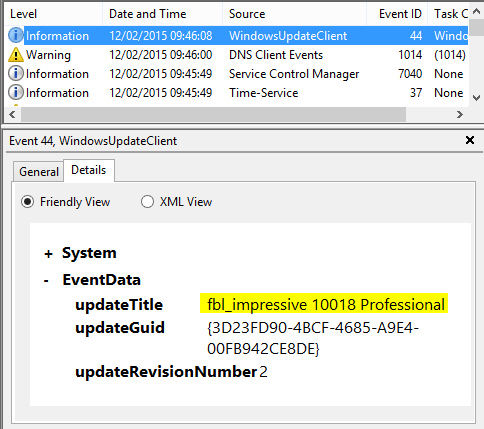Select the Friendly View radio button
The image size is (484, 429).
(x=27, y=202)
